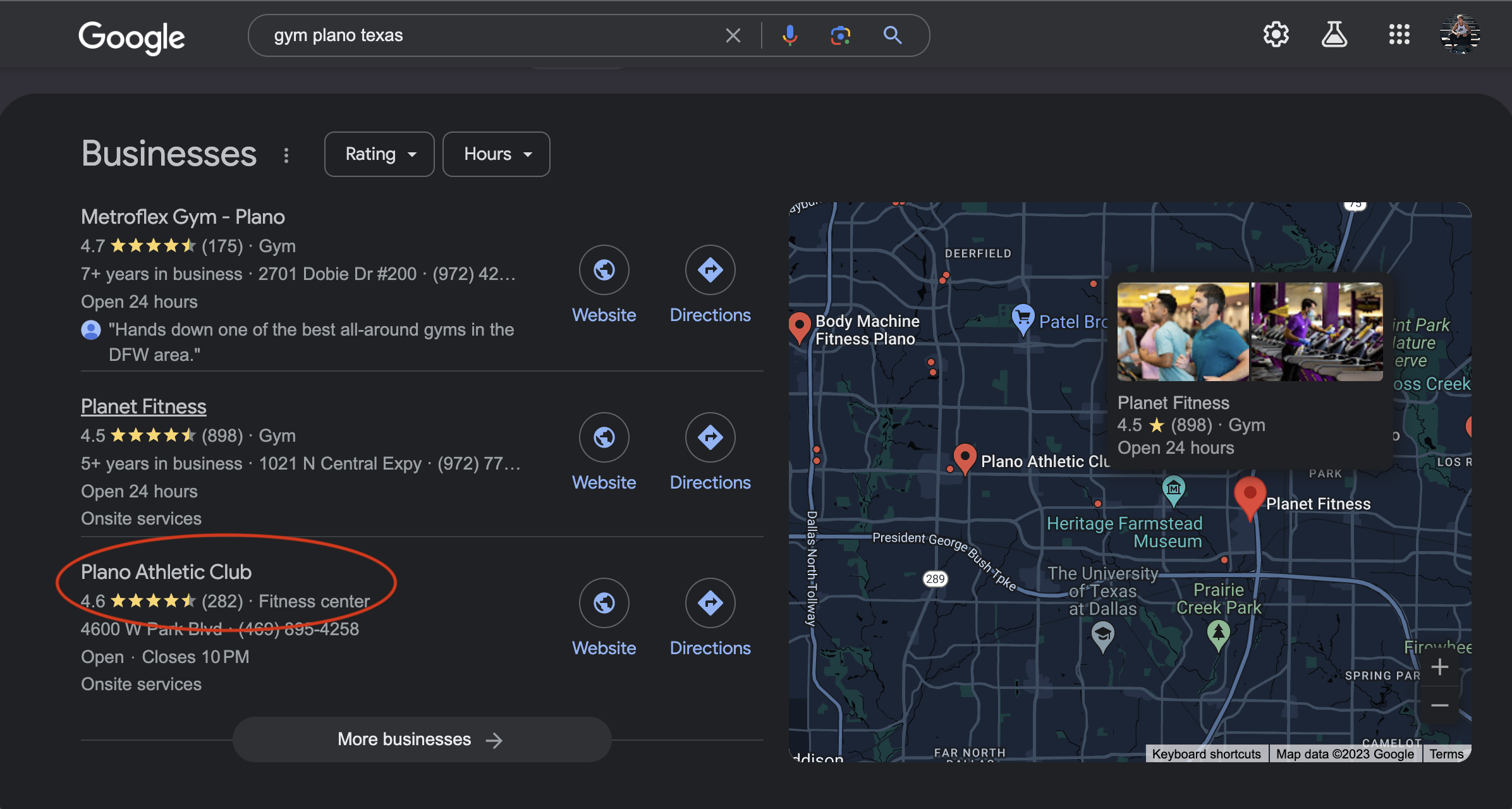Click Metroflex review quote text
Screen dimensions: 1512x809
click(x=311, y=342)
